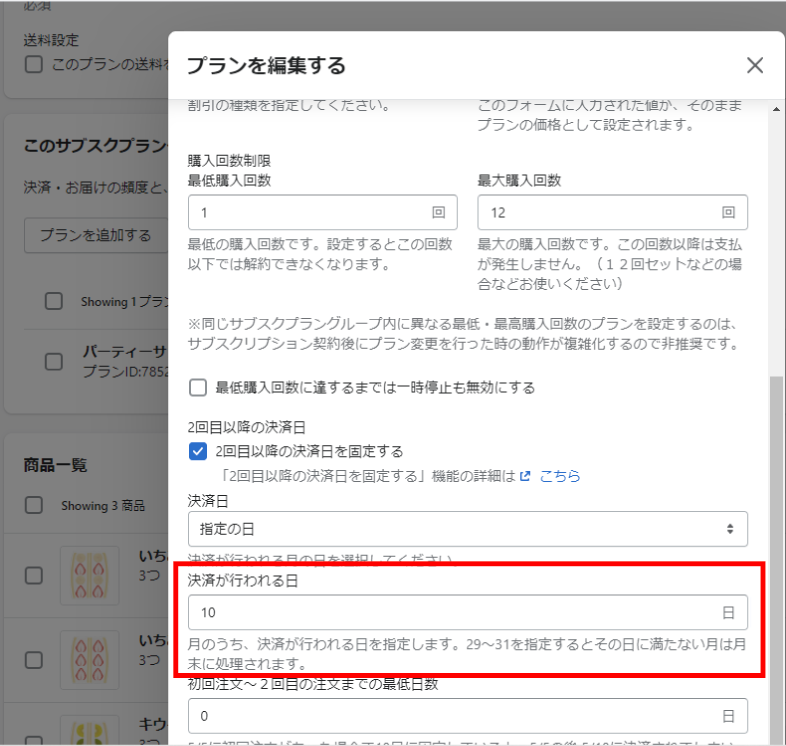The height and width of the screenshot is (746, 786).
Task: Enable 最低購入回数に達するまでは一時停止も無効にする checkbox
Action: coord(198,388)
